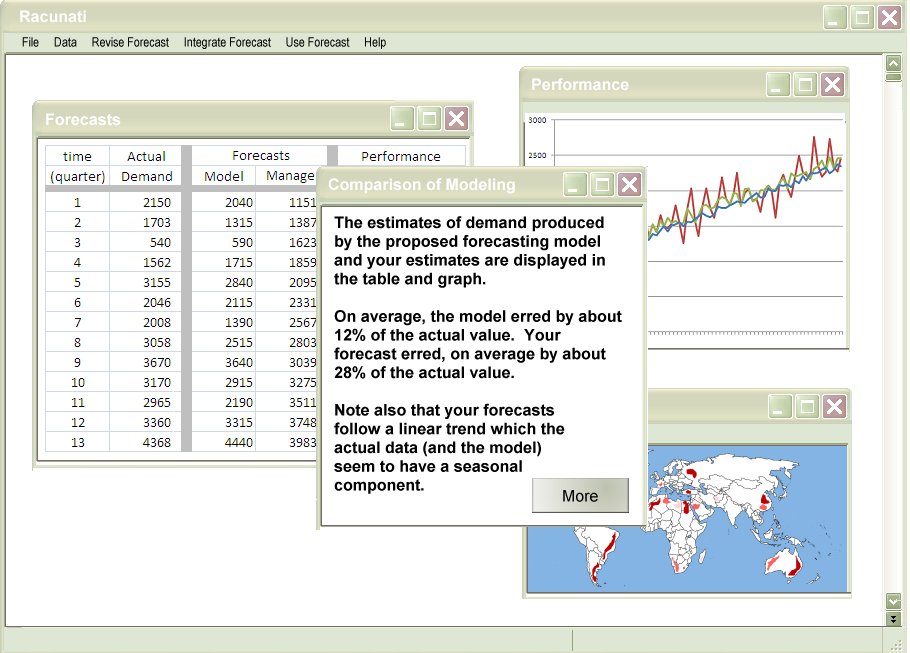Maximize the Performance window

tap(805, 85)
